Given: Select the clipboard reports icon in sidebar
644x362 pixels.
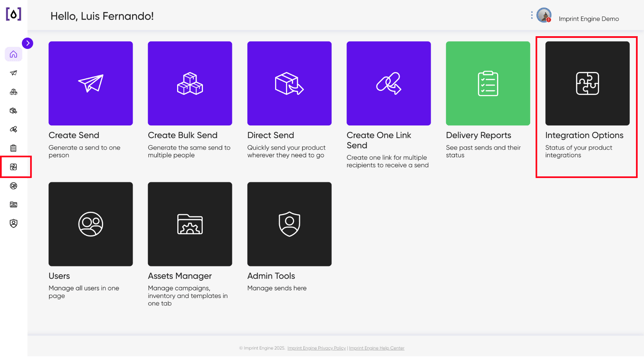Looking at the screenshot, I should (x=14, y=148).
